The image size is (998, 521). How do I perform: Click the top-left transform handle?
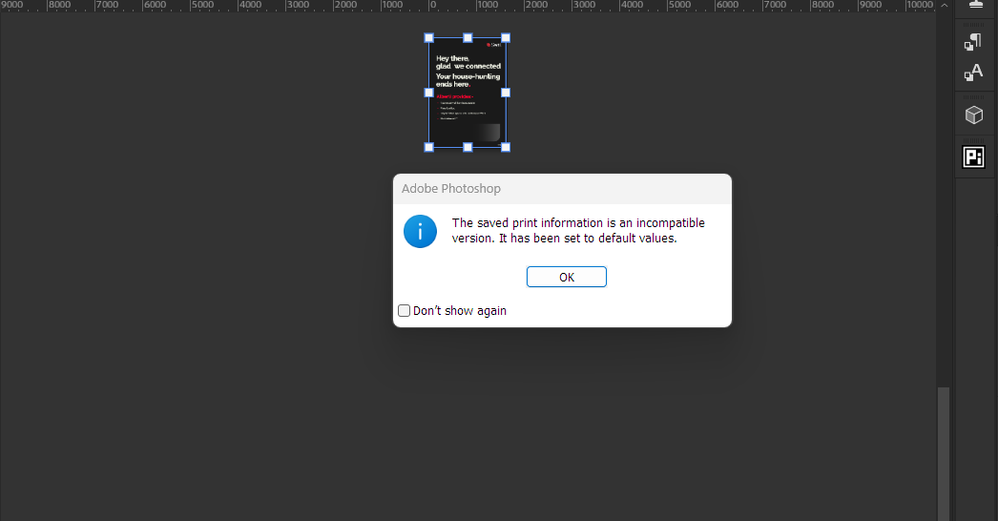429,38
